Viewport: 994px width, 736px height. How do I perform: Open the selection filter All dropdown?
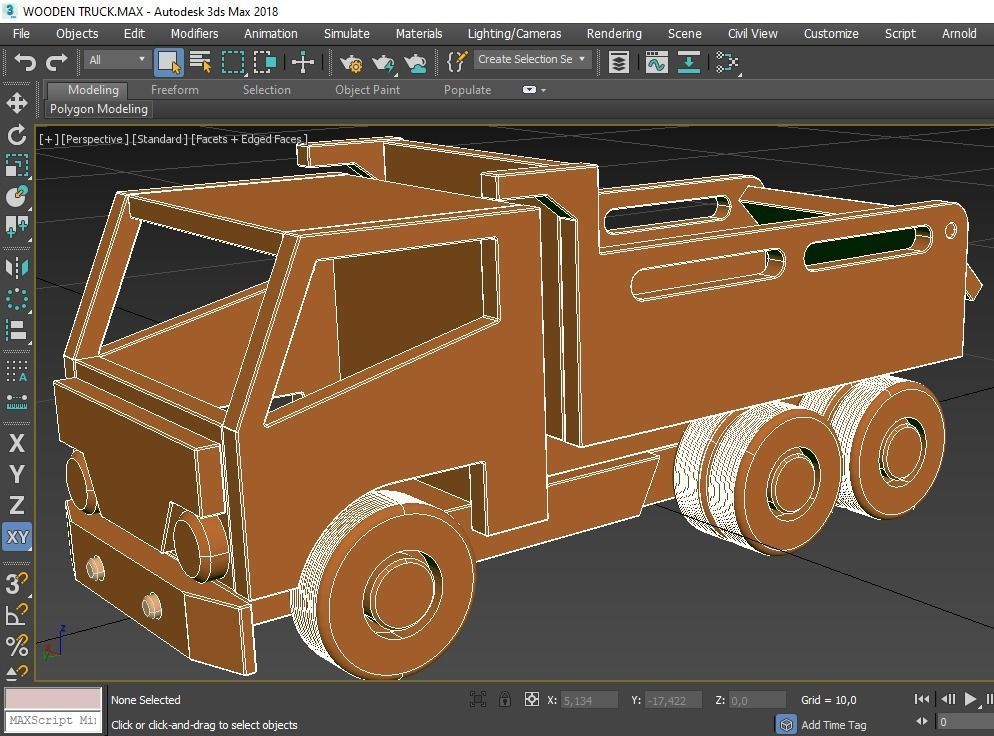click(x=117, y=60)
